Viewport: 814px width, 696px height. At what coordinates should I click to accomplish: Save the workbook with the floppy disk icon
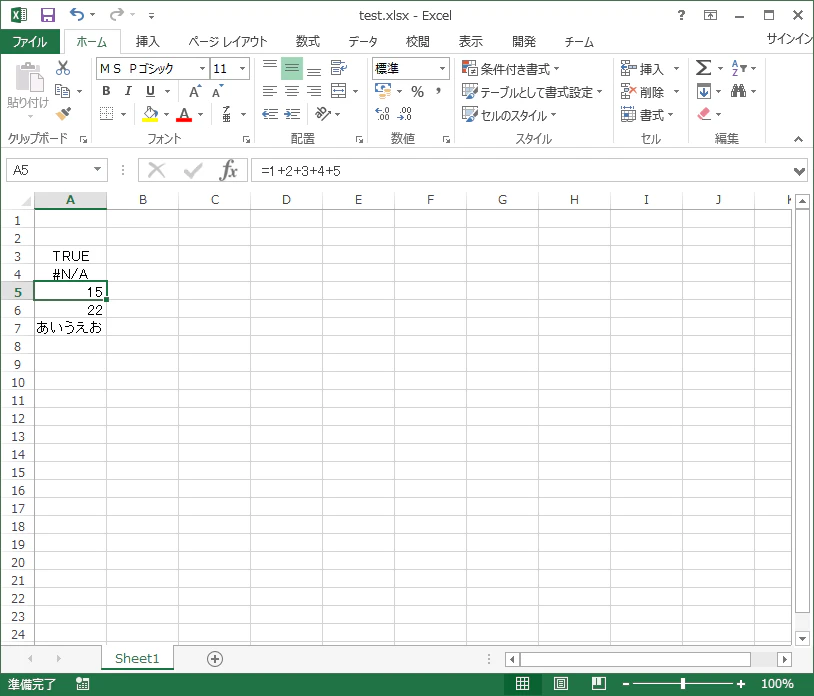point(48,15)
